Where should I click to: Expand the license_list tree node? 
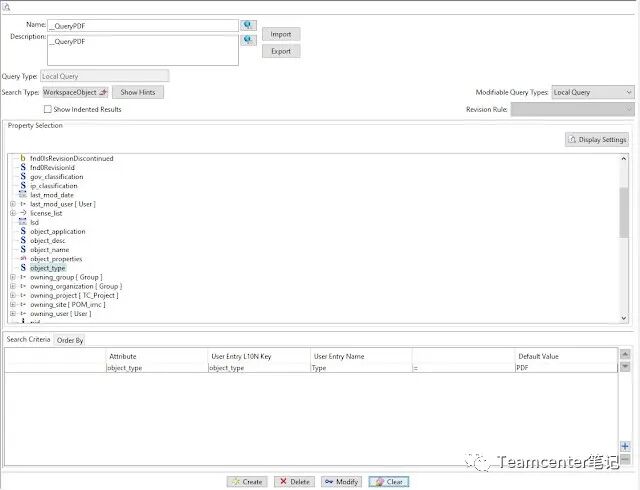[x=13, y=213]
